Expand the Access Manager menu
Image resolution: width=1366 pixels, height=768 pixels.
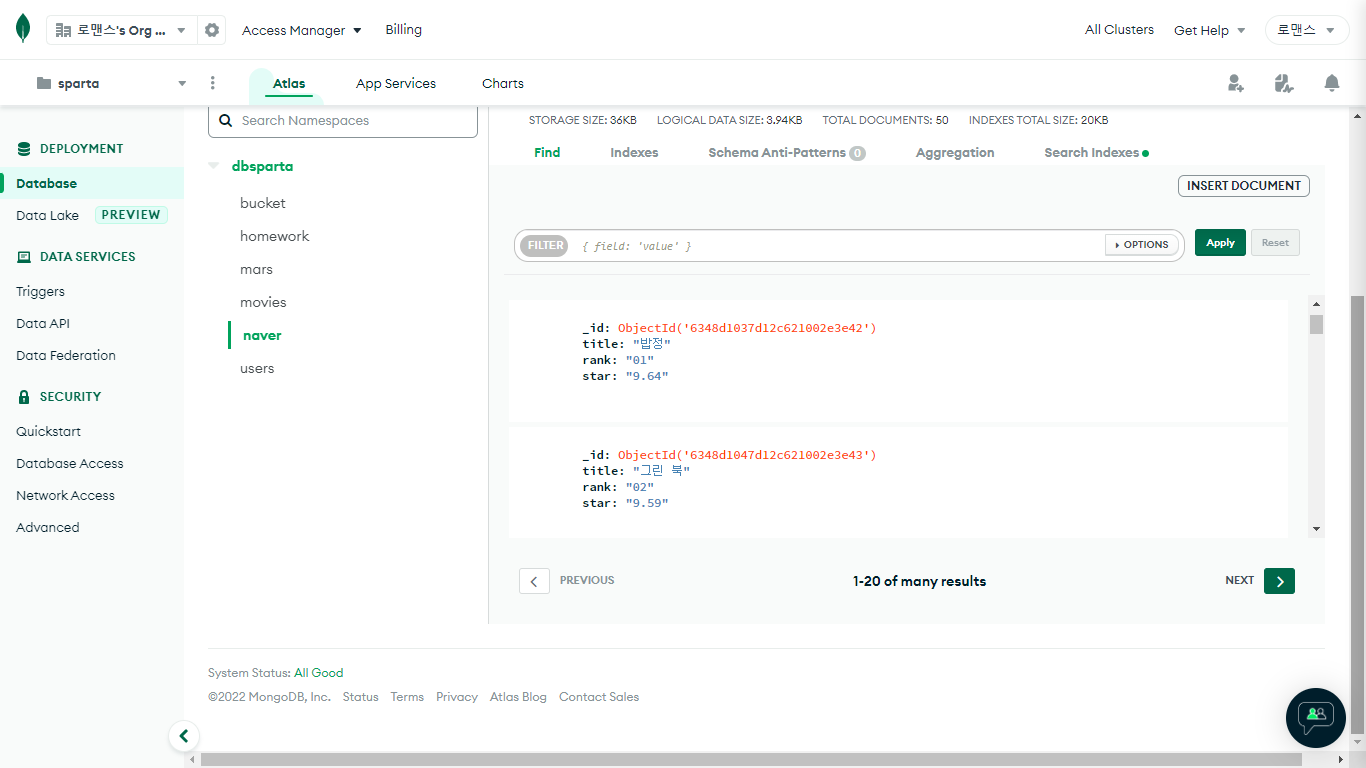(302, 30)
